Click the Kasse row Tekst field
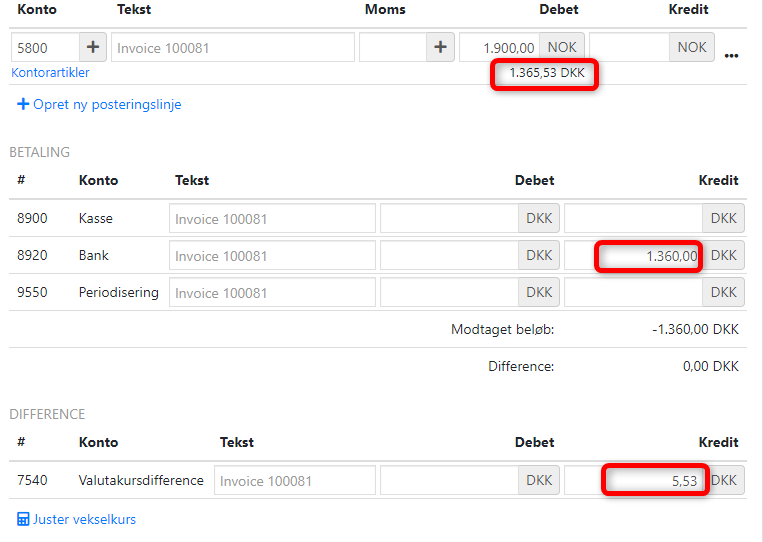The height and width of the screenshot is (542, 763). pyautogui.click(x=272, y=218)
